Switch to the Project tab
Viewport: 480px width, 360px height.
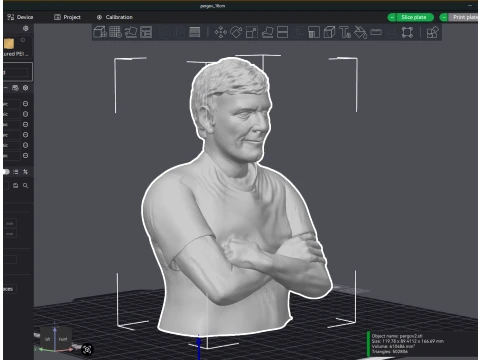pyautogui.click(x=67, y=17)
